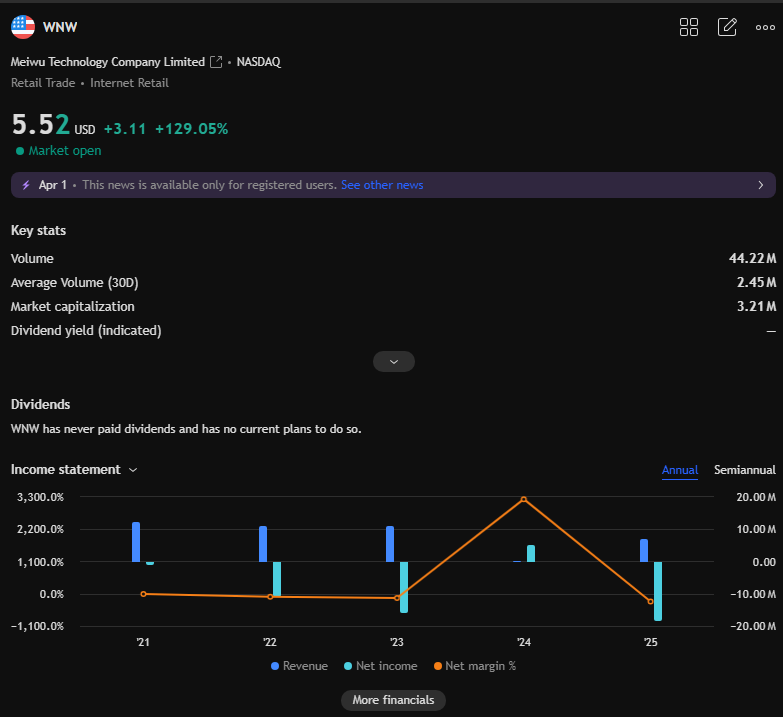The height and width of the screenshot is (717, 783).
Task: Click the Volume value 44.22 M
Action: (x=752, y=259)
